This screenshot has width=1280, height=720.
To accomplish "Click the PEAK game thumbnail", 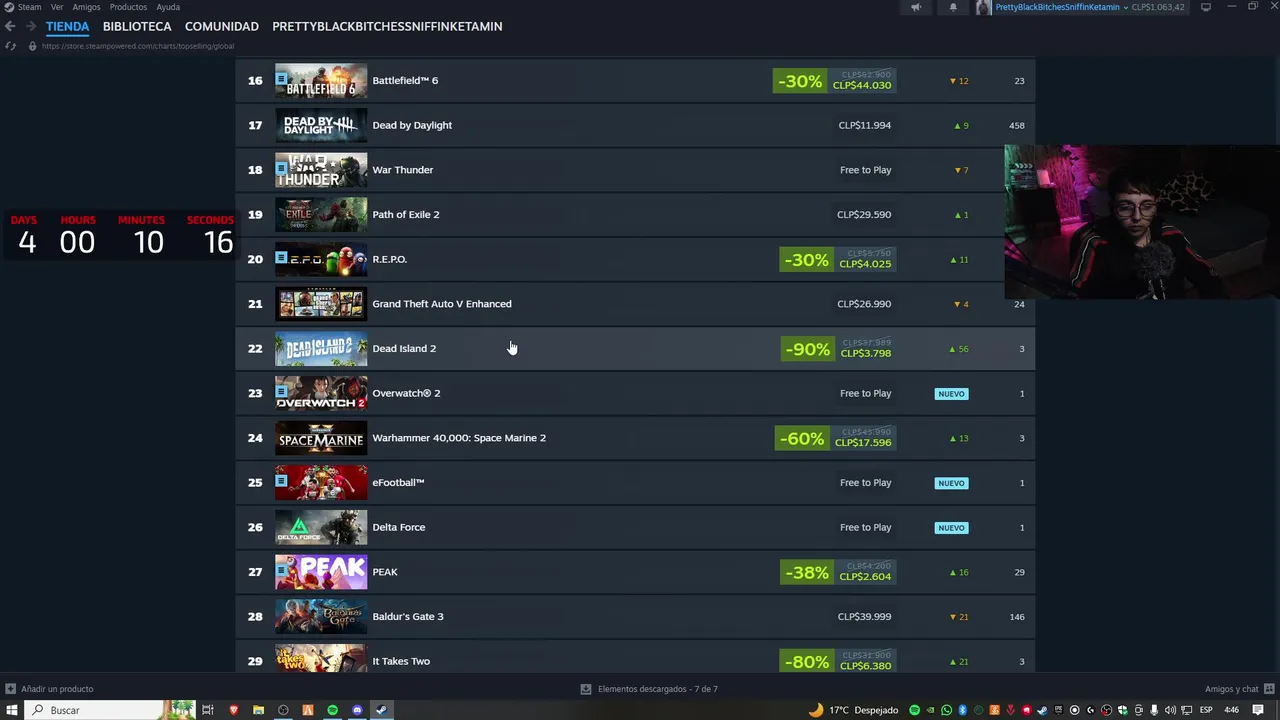I will [321, 572].
